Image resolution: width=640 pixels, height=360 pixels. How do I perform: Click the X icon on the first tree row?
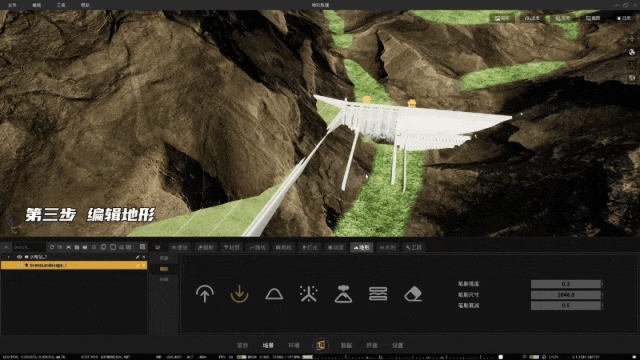[x=144, y=257]
